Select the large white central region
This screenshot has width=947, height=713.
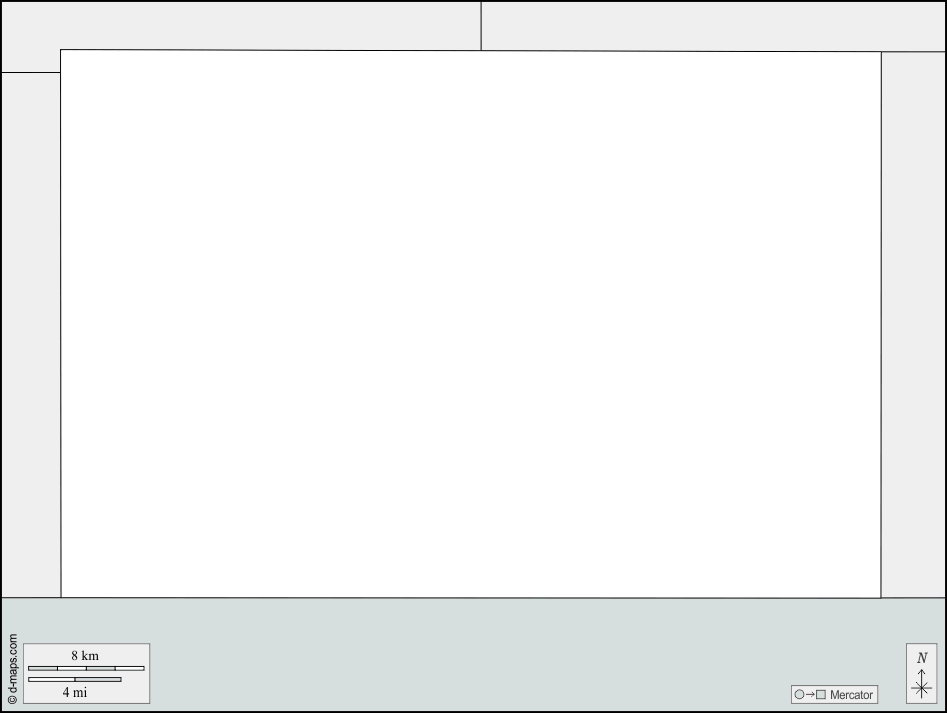click(471, 324)
